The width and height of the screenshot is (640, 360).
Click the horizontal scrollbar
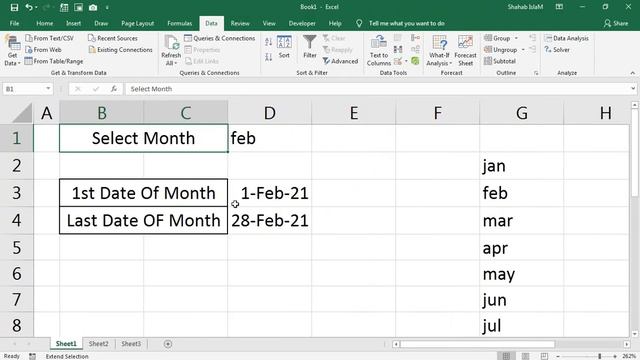(x=477, y=344)
